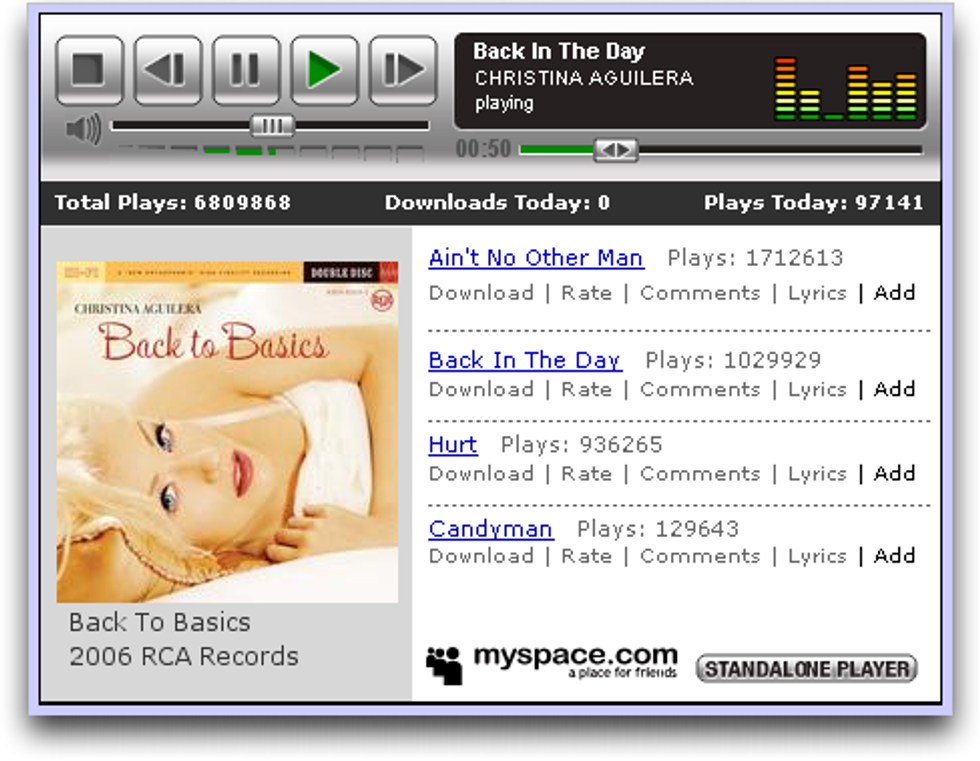
Task: Show Lyrics for Candyman
Action: coord(817,556)
